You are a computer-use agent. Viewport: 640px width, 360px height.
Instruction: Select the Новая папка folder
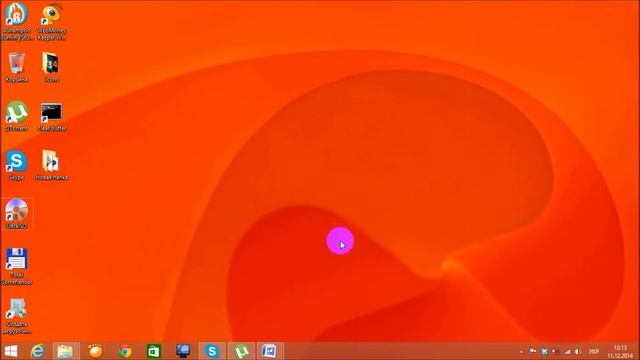pos(51,165)
